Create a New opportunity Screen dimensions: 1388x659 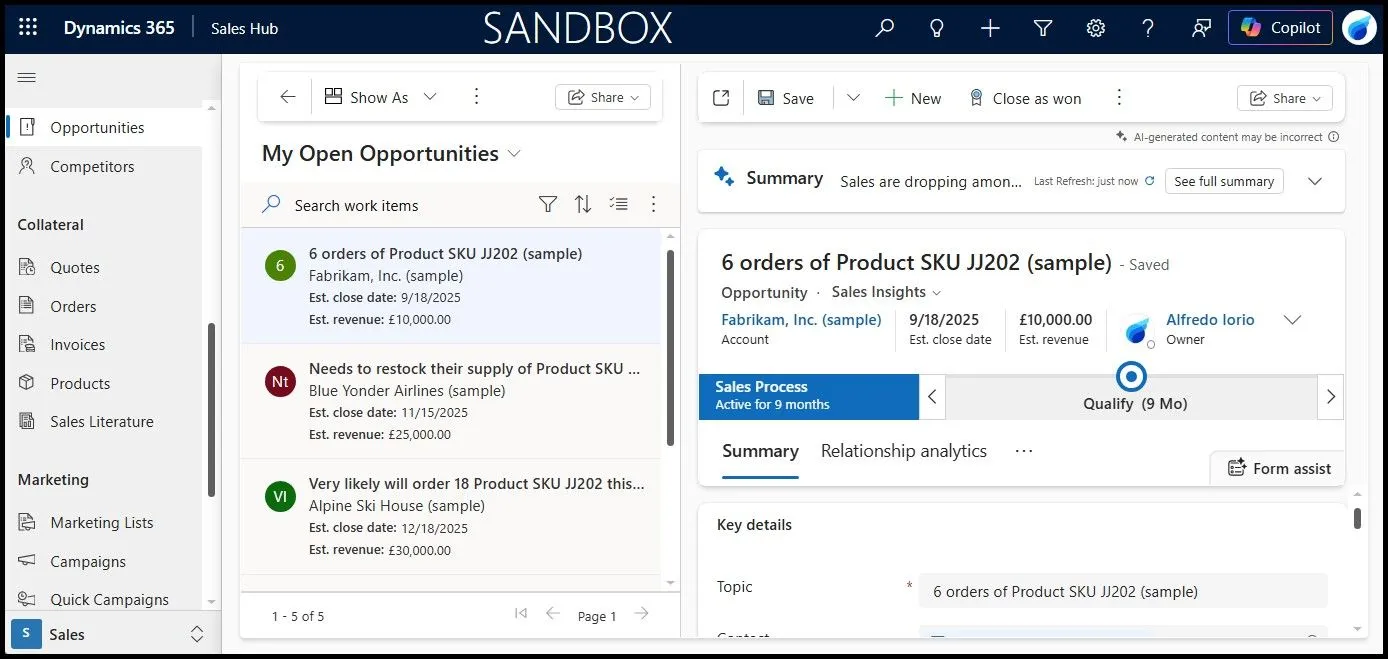coord(913,98)
